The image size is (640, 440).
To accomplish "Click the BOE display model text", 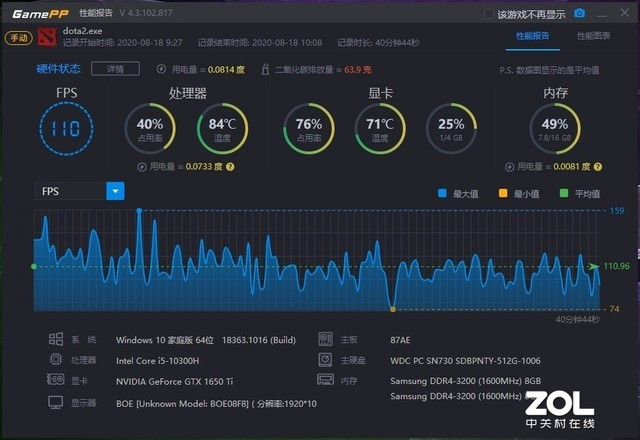I will click(x=216, y=404).
